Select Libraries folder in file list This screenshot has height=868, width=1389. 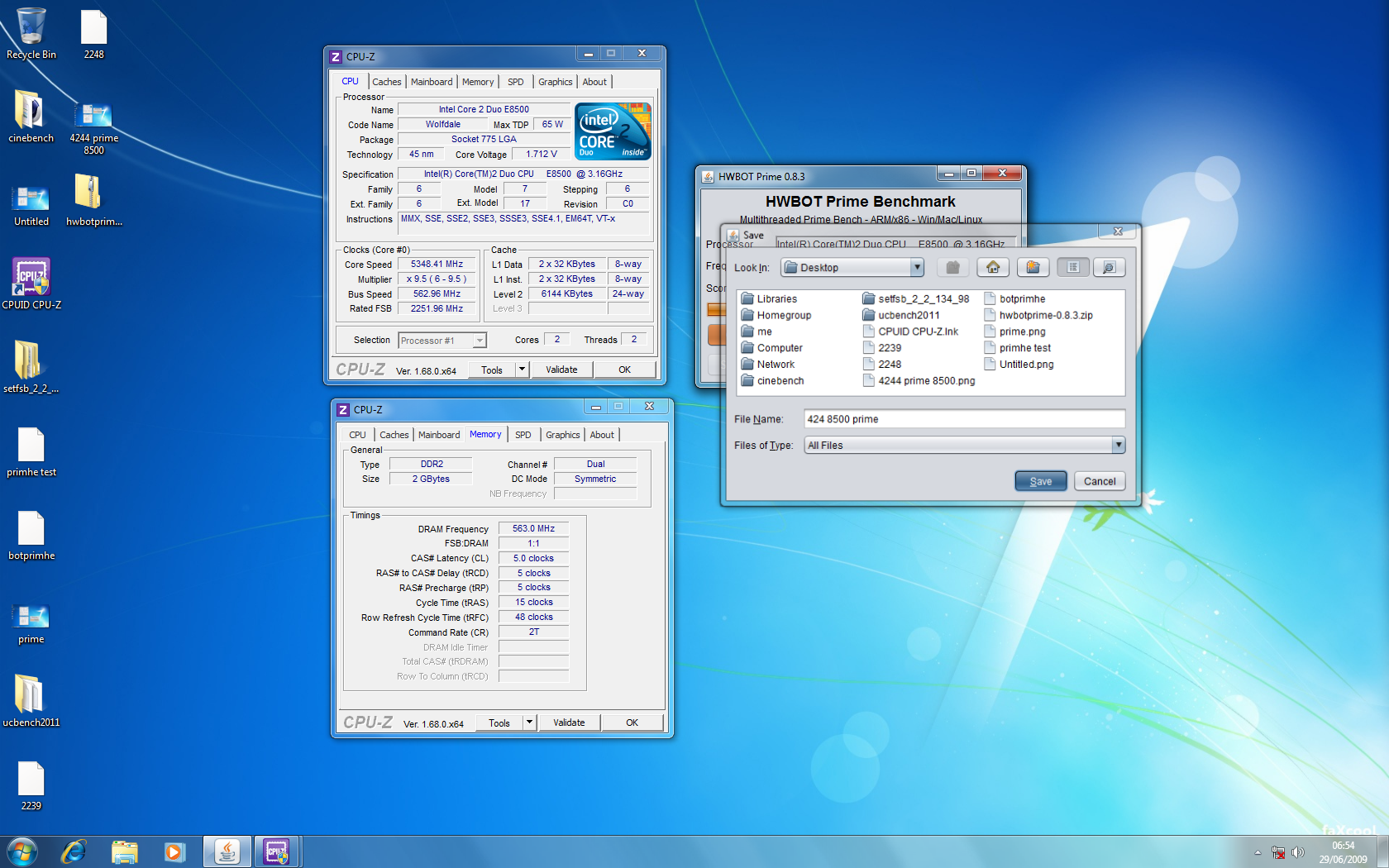[770, 298]
